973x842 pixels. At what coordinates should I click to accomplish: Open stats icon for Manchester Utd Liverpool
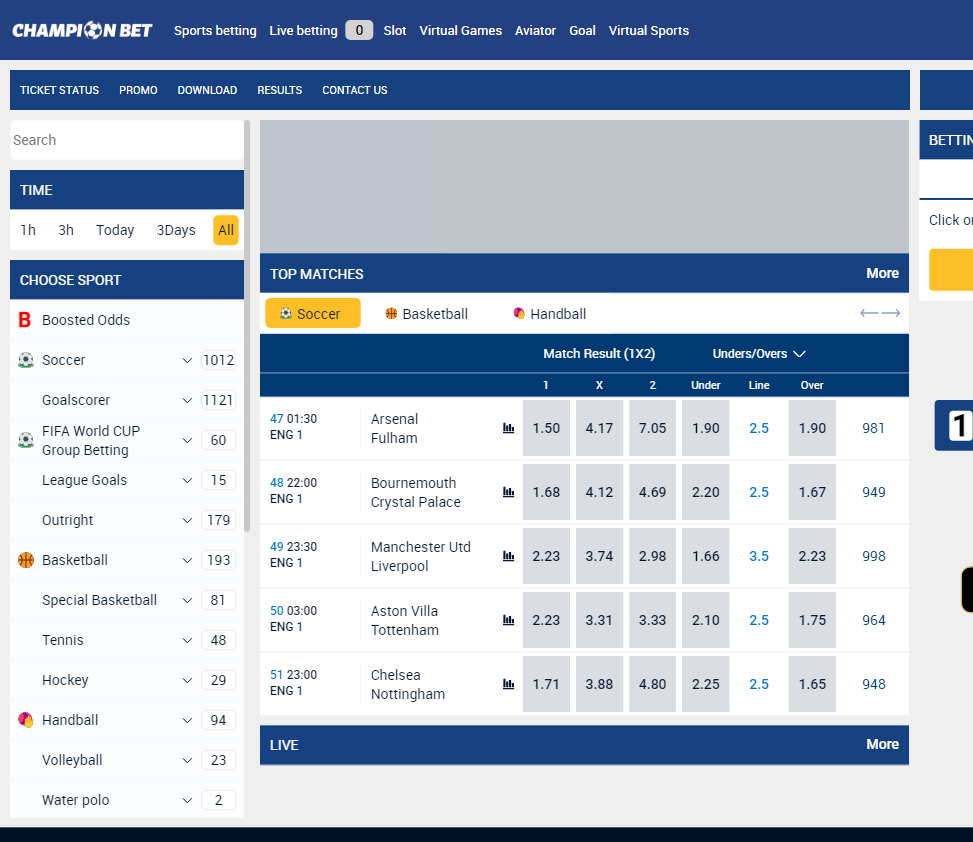pyautogui.click(x=508, y=556)
